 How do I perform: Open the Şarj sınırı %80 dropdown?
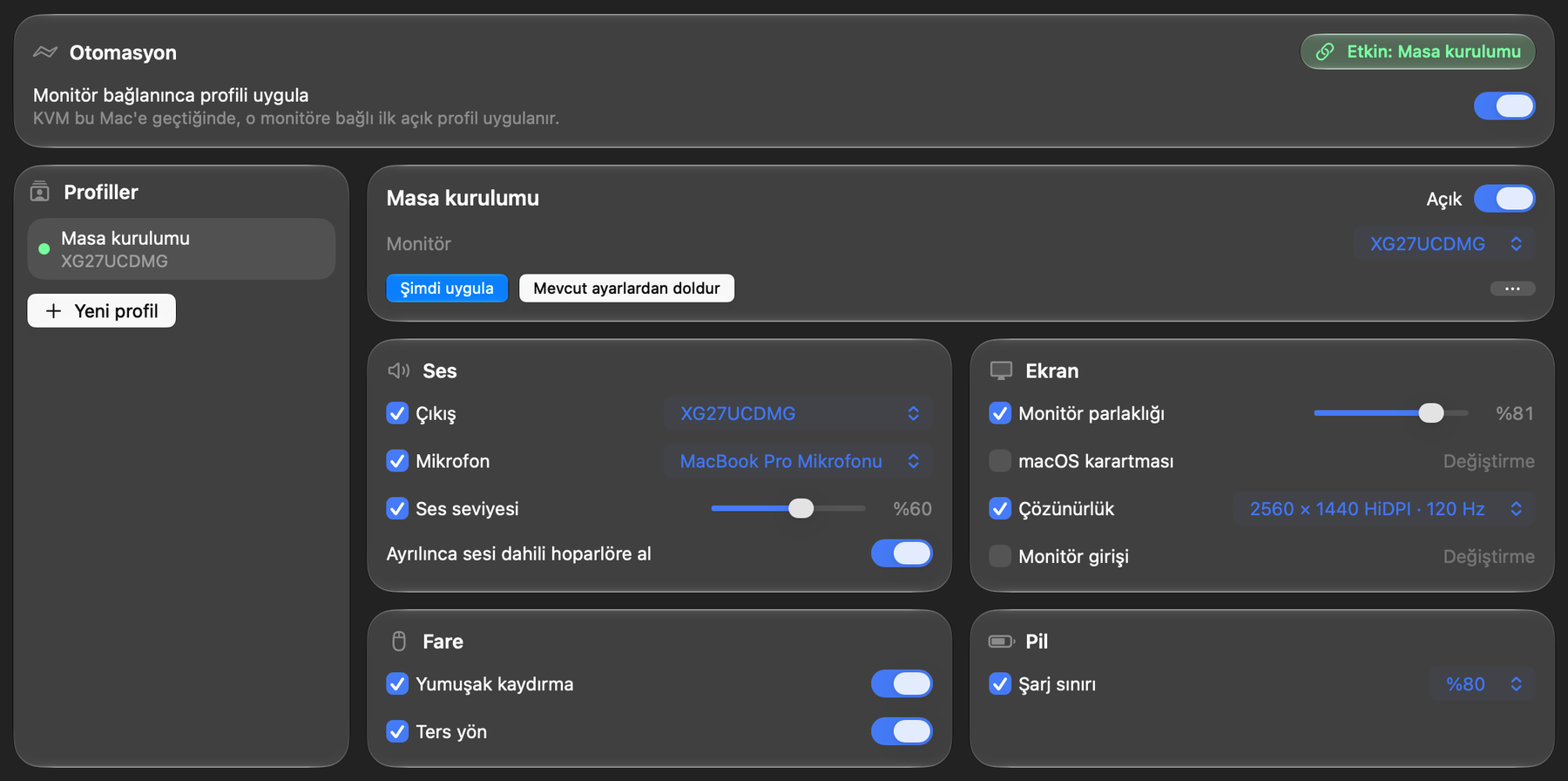(x=1482, y=684)
